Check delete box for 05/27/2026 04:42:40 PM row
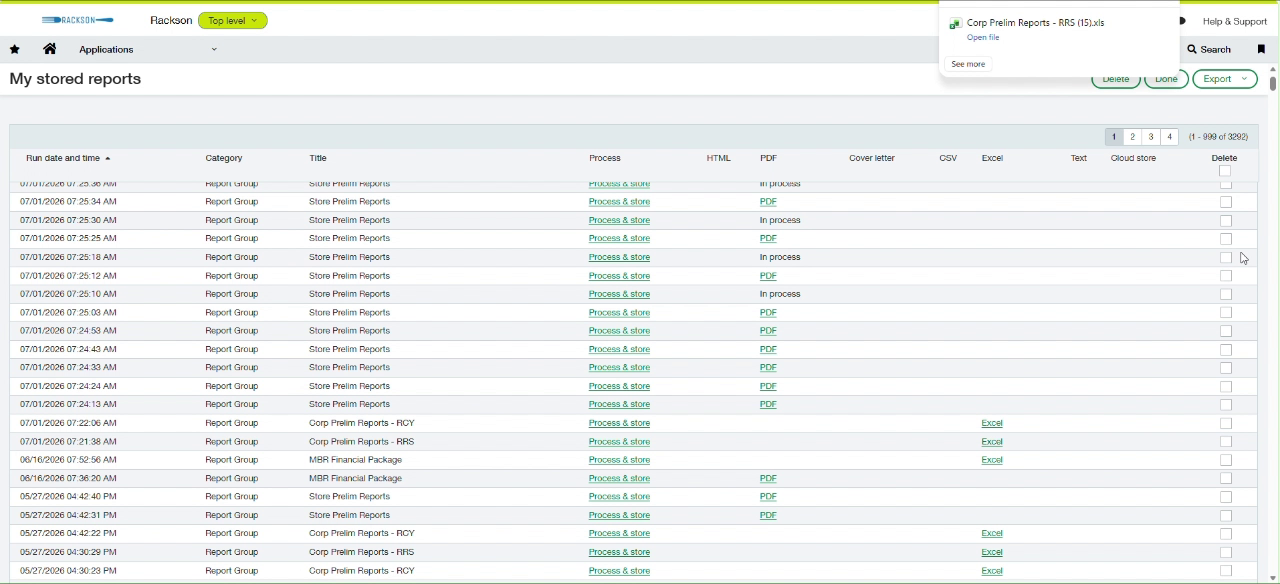Viewport: 1280px width, 584px height. [x=1226, y=497]
